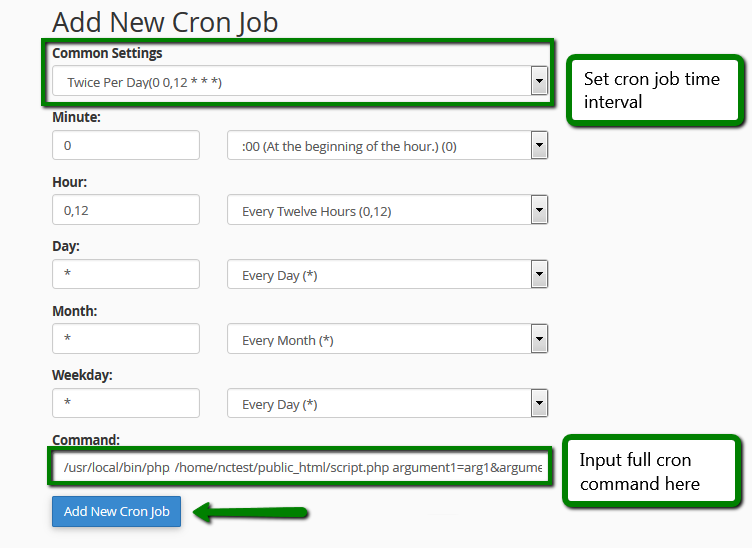This screenshot has height=548, width=752.
Task: Click the Command input field
Action: (300, 468)
